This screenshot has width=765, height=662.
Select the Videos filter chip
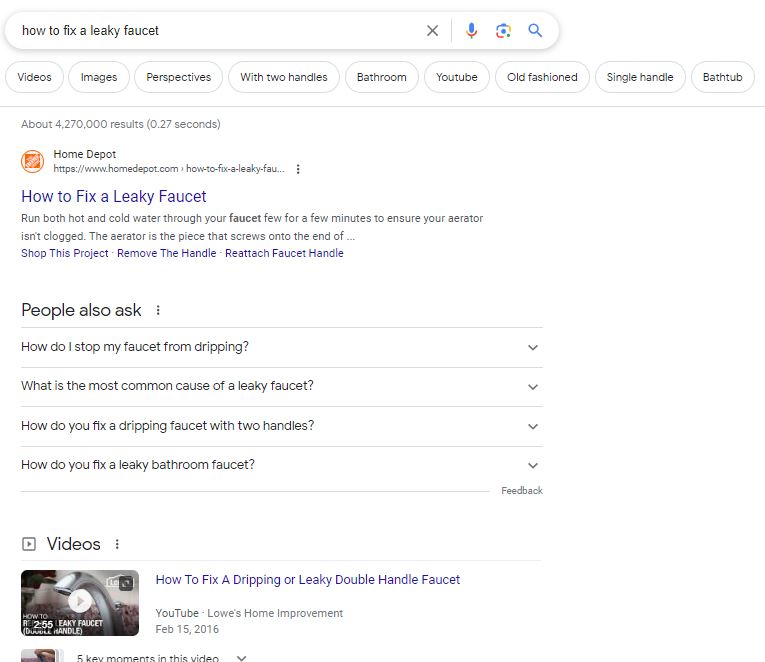[34, 77]
